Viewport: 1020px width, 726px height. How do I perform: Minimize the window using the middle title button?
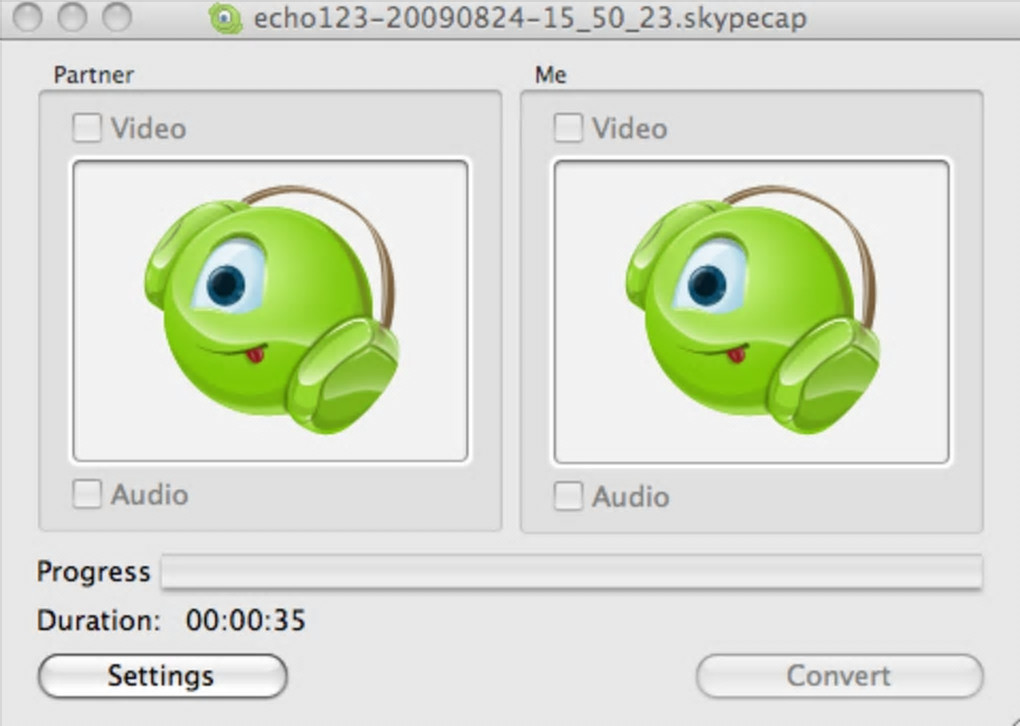click(72, 16)
